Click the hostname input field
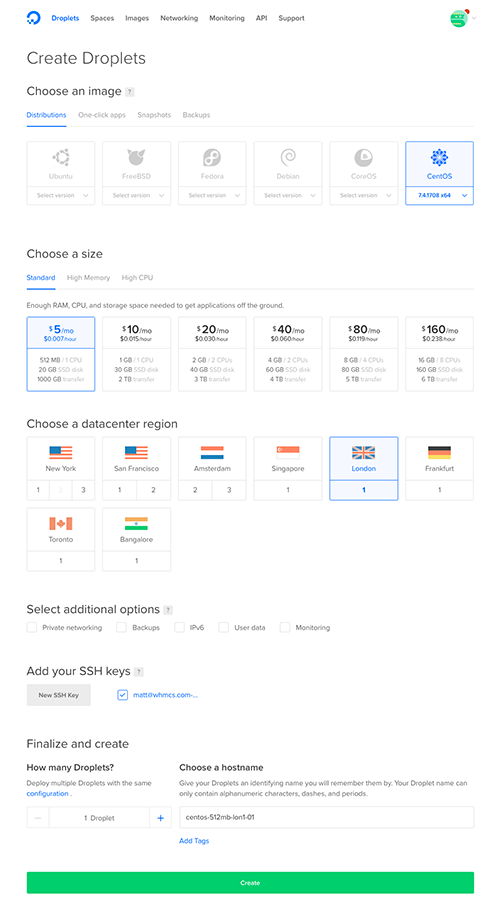Image resolution: width=500 pixels, height=910 pixels. coord(327,817)
